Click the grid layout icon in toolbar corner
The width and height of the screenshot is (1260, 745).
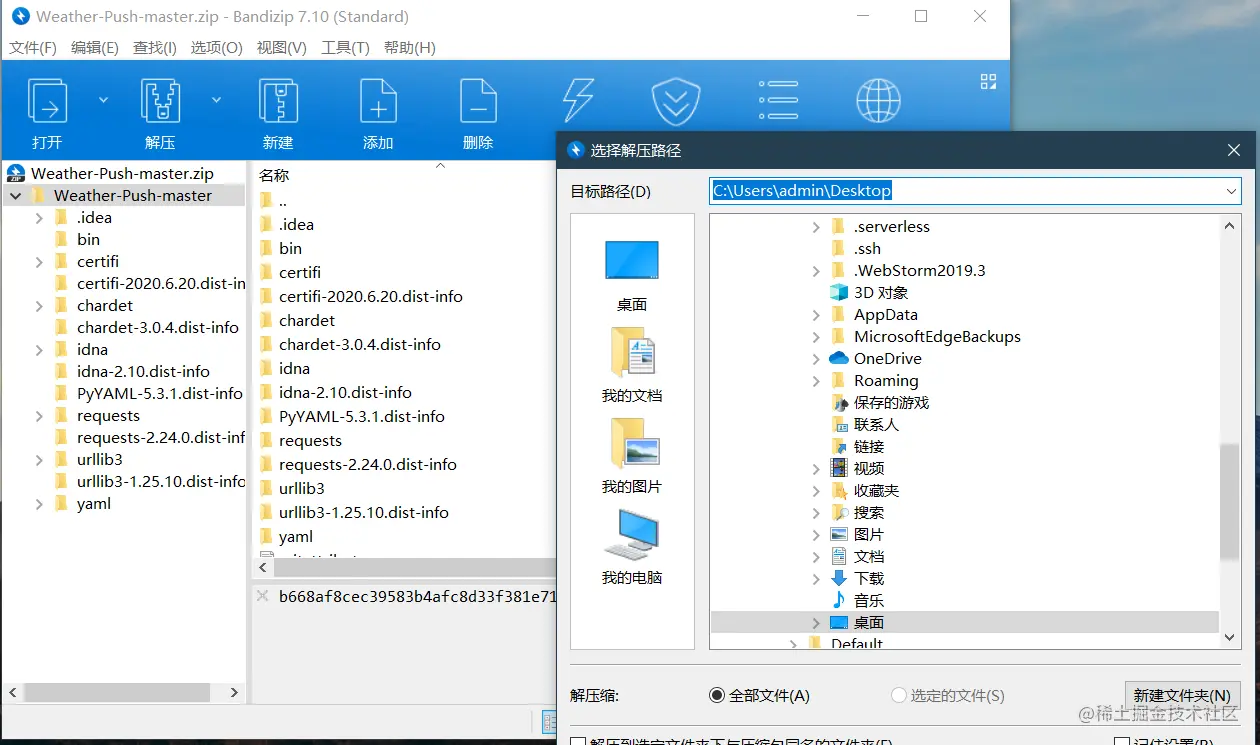(988, 82)
